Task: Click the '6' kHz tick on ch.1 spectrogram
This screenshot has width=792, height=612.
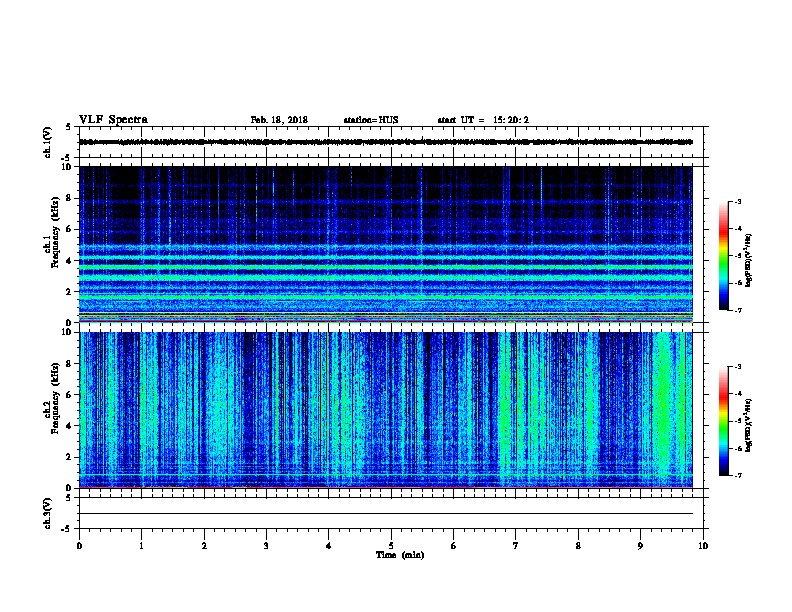Action: point(69,229)
